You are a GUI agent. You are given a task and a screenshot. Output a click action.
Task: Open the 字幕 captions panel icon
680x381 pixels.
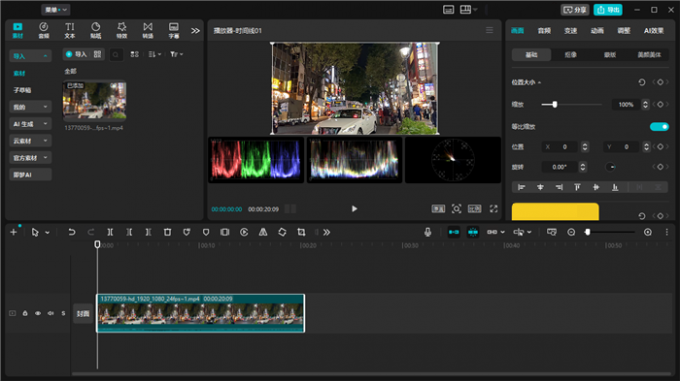(x=174, y=30)
